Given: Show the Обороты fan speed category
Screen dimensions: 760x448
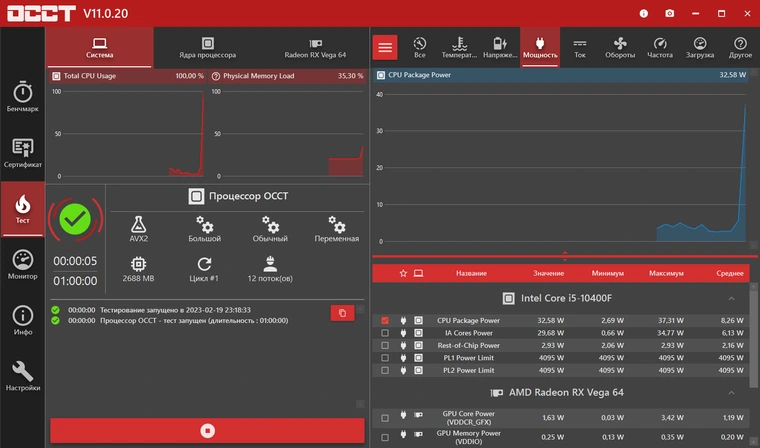Looking at the screenshot, I should point(620,48).
